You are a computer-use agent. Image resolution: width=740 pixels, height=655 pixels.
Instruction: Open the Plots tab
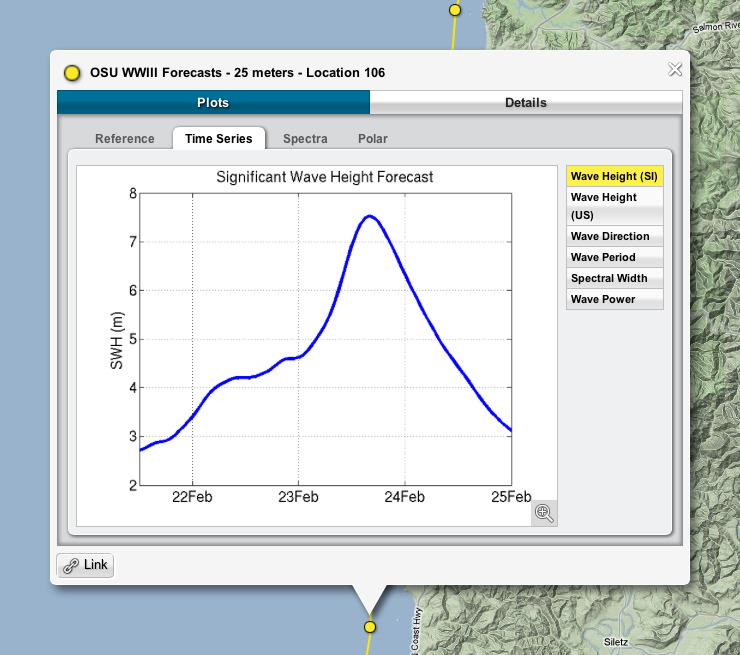[x=213, y=103]
